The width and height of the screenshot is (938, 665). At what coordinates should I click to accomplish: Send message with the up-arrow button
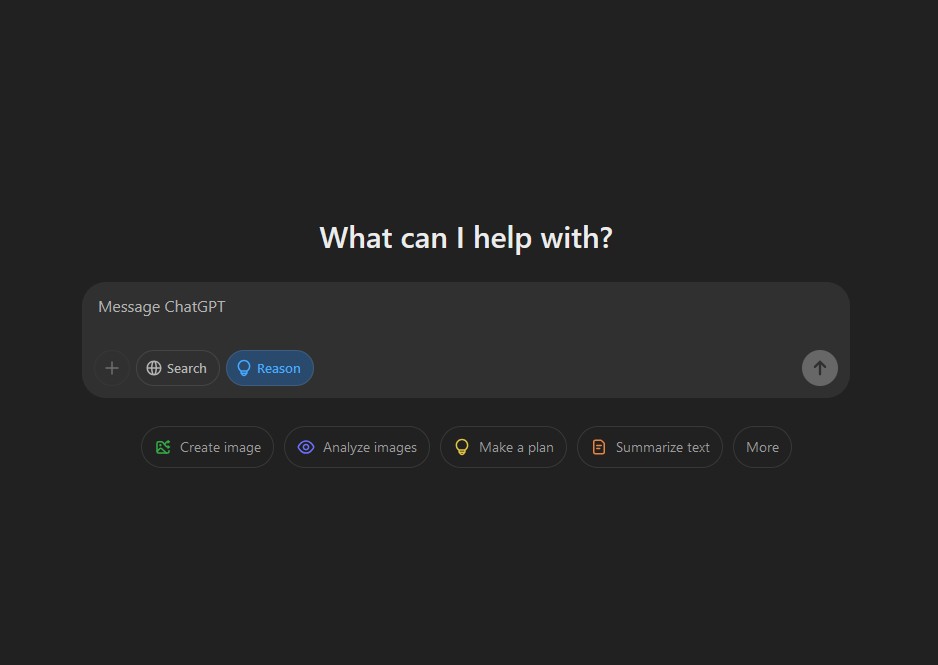(x=820, y=368)
